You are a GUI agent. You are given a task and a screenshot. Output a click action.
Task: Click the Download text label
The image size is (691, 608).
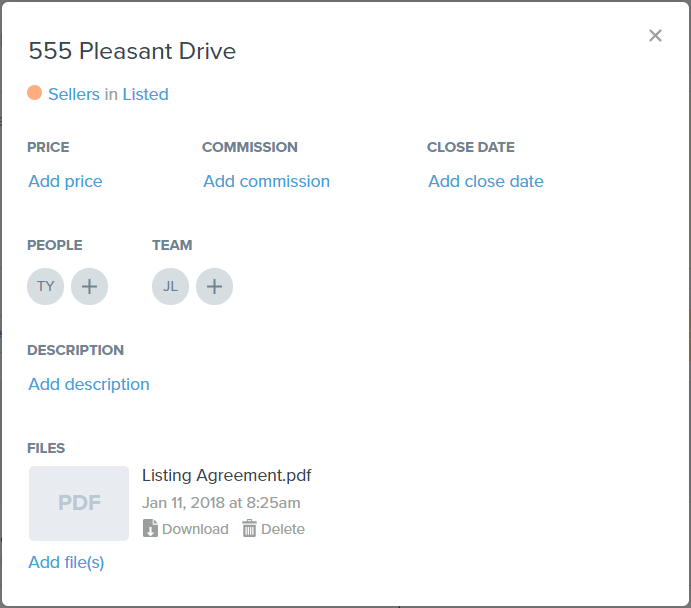pos(195,529)
